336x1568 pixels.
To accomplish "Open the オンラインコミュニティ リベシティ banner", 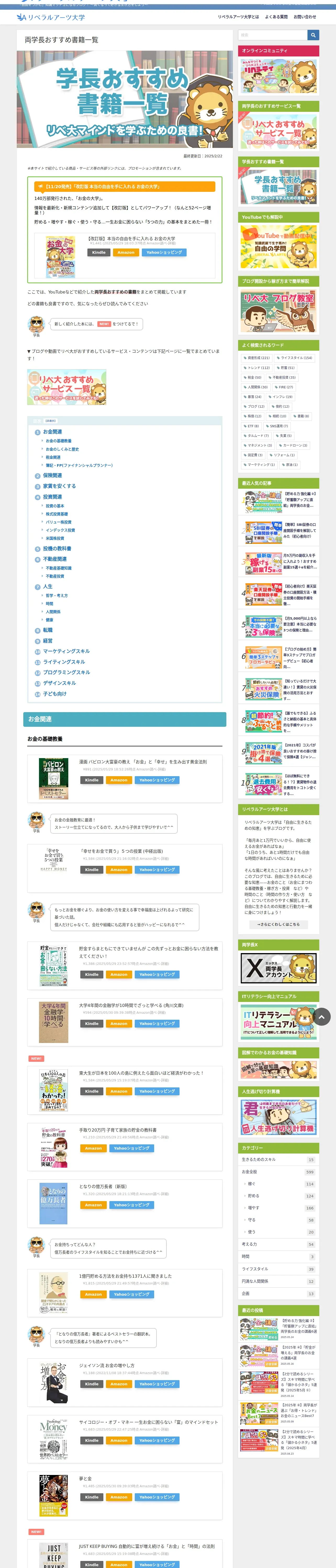I will [x=279, y=76].
